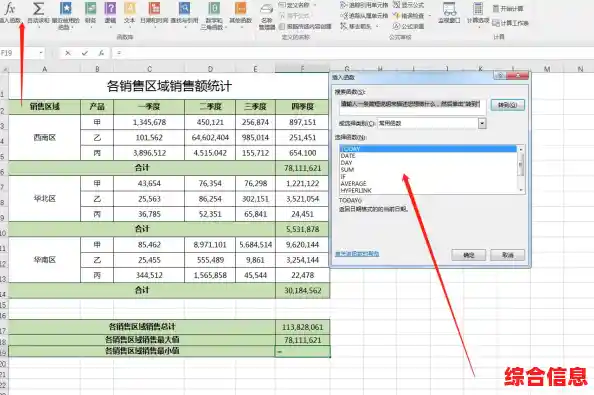This screenshot has height=395, width=594.
Task: Click into the formula bar input
Action: (352, 53)
